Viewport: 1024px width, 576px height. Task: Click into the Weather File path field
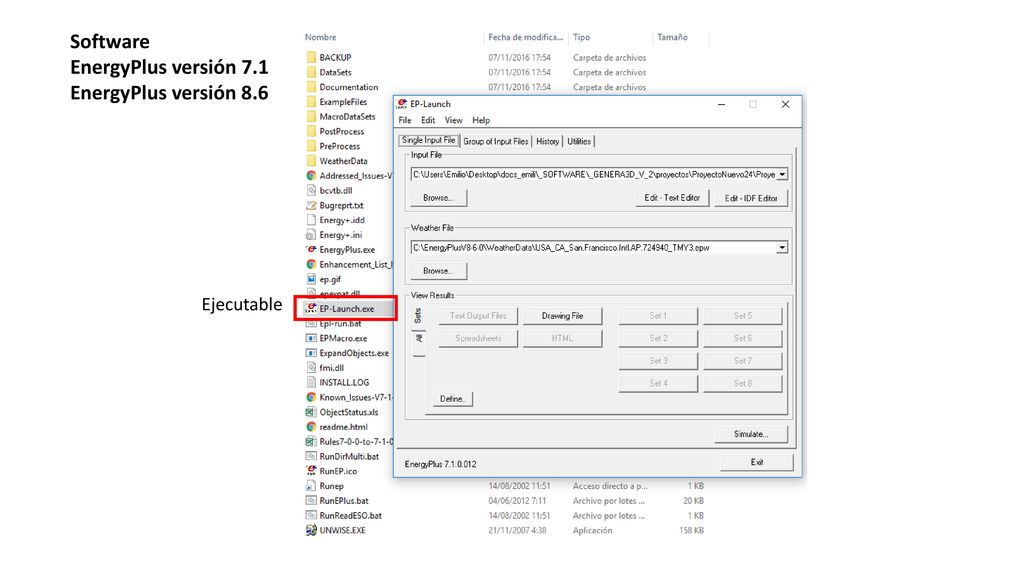[593, 248]
